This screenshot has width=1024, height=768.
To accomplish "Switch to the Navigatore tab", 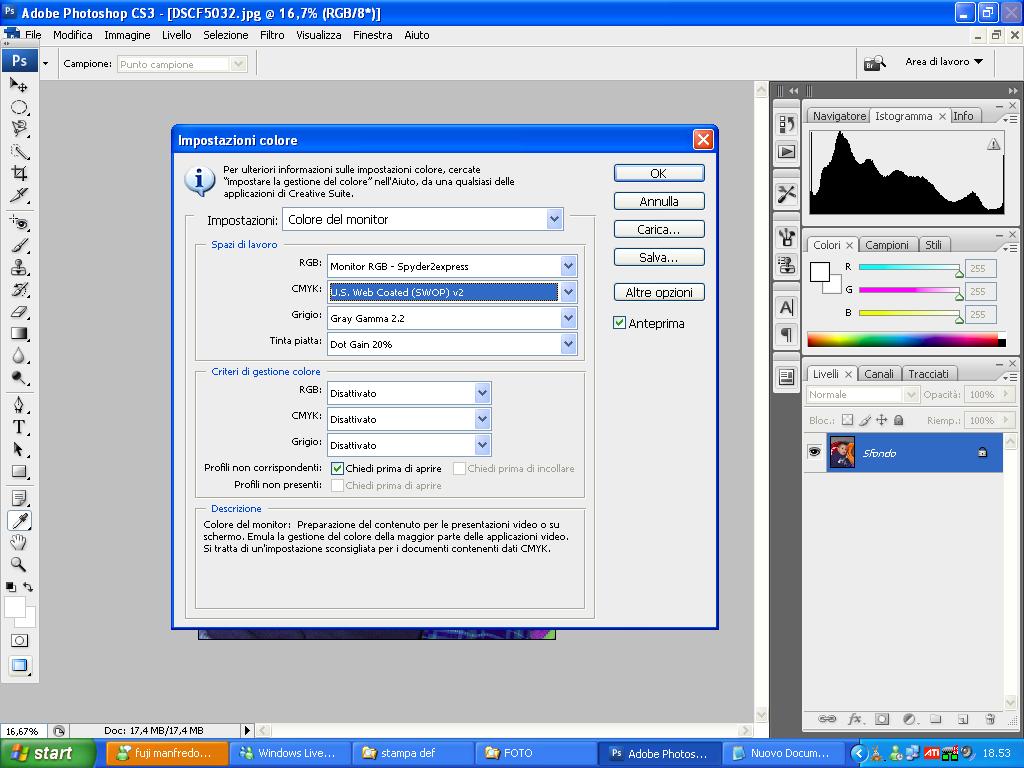I will (x=839, y=116).
